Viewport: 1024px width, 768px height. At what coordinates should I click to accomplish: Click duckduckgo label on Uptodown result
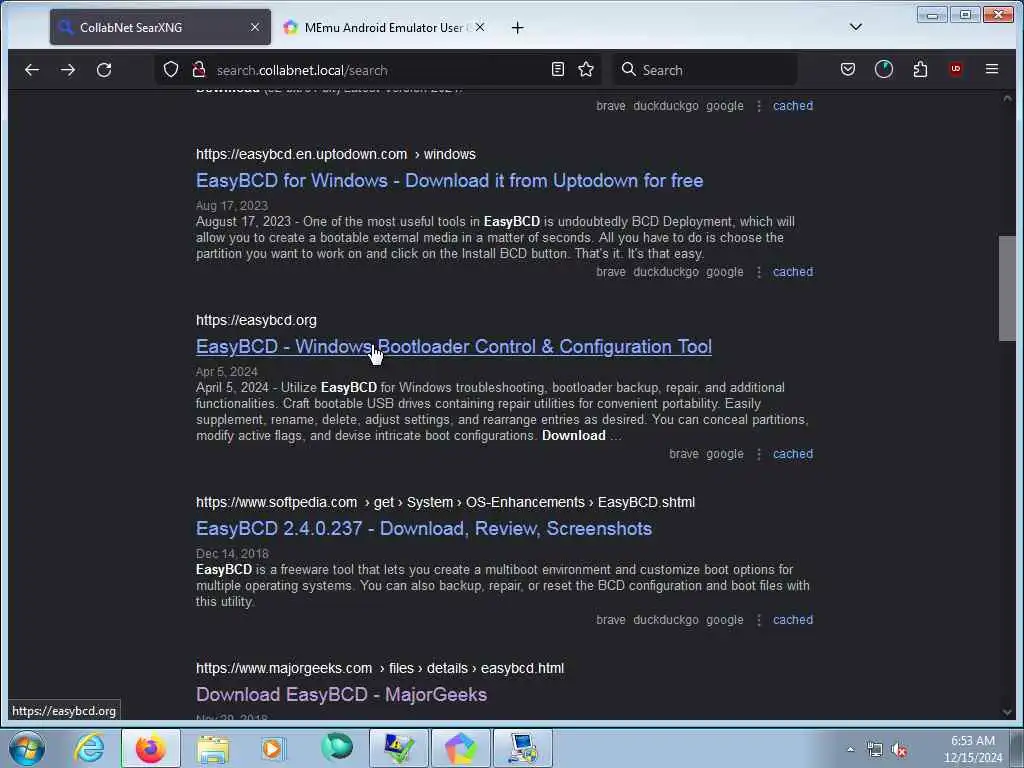pyautogui.click(x=665, y=272)
